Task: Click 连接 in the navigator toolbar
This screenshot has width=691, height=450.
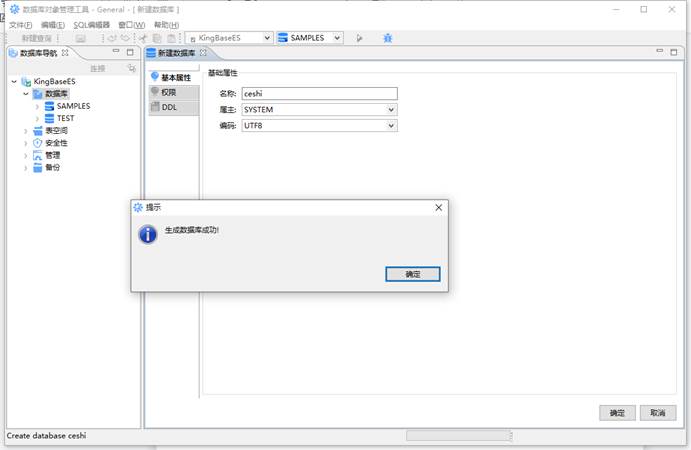Action: [x=98, y=68]
